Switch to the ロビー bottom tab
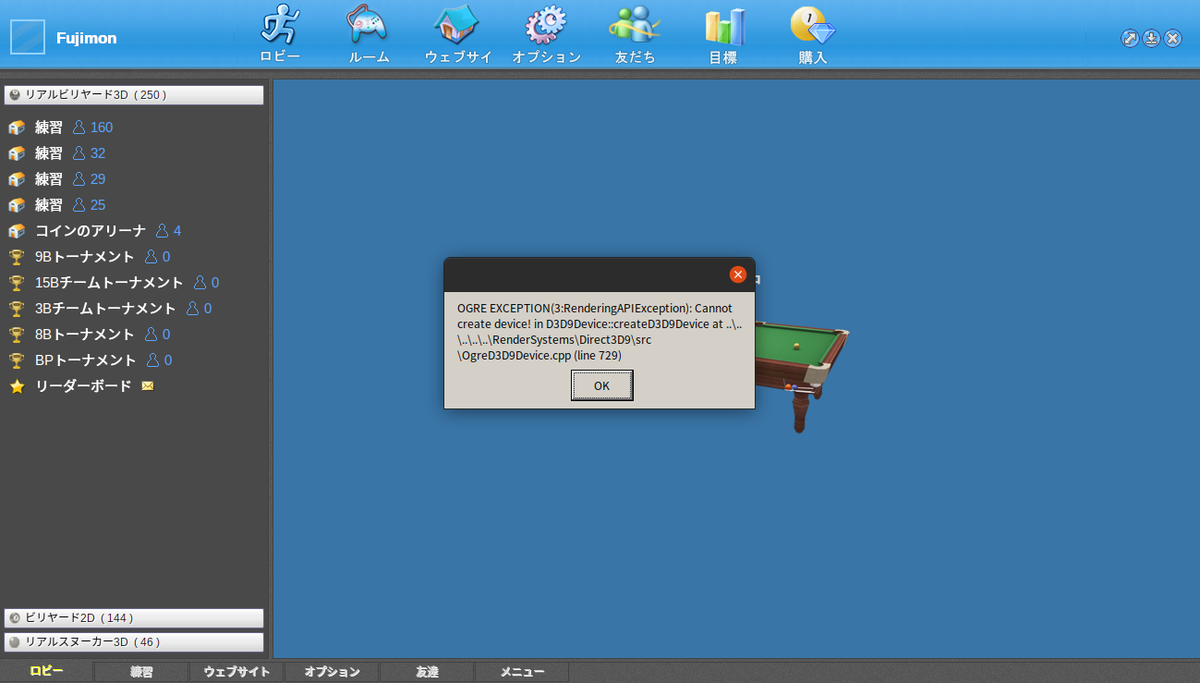 [47, 672]
